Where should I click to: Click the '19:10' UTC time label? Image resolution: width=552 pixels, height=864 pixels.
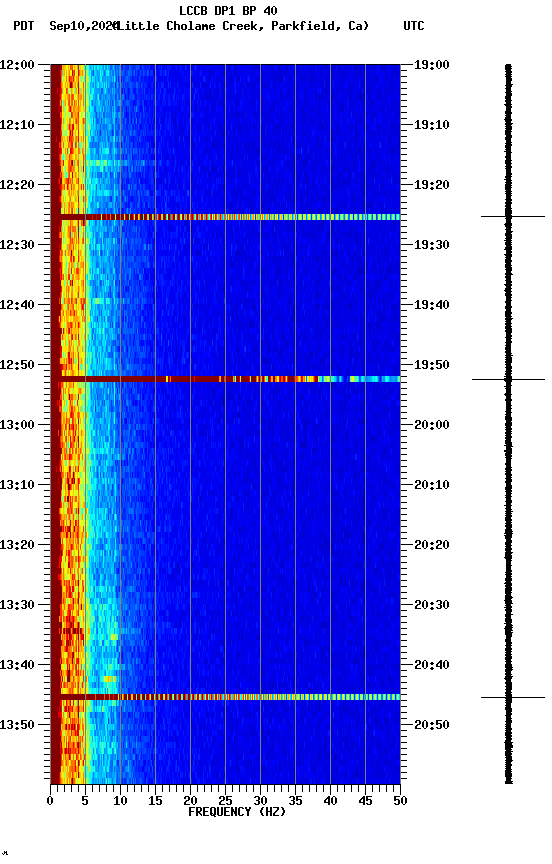click(432, 125)
